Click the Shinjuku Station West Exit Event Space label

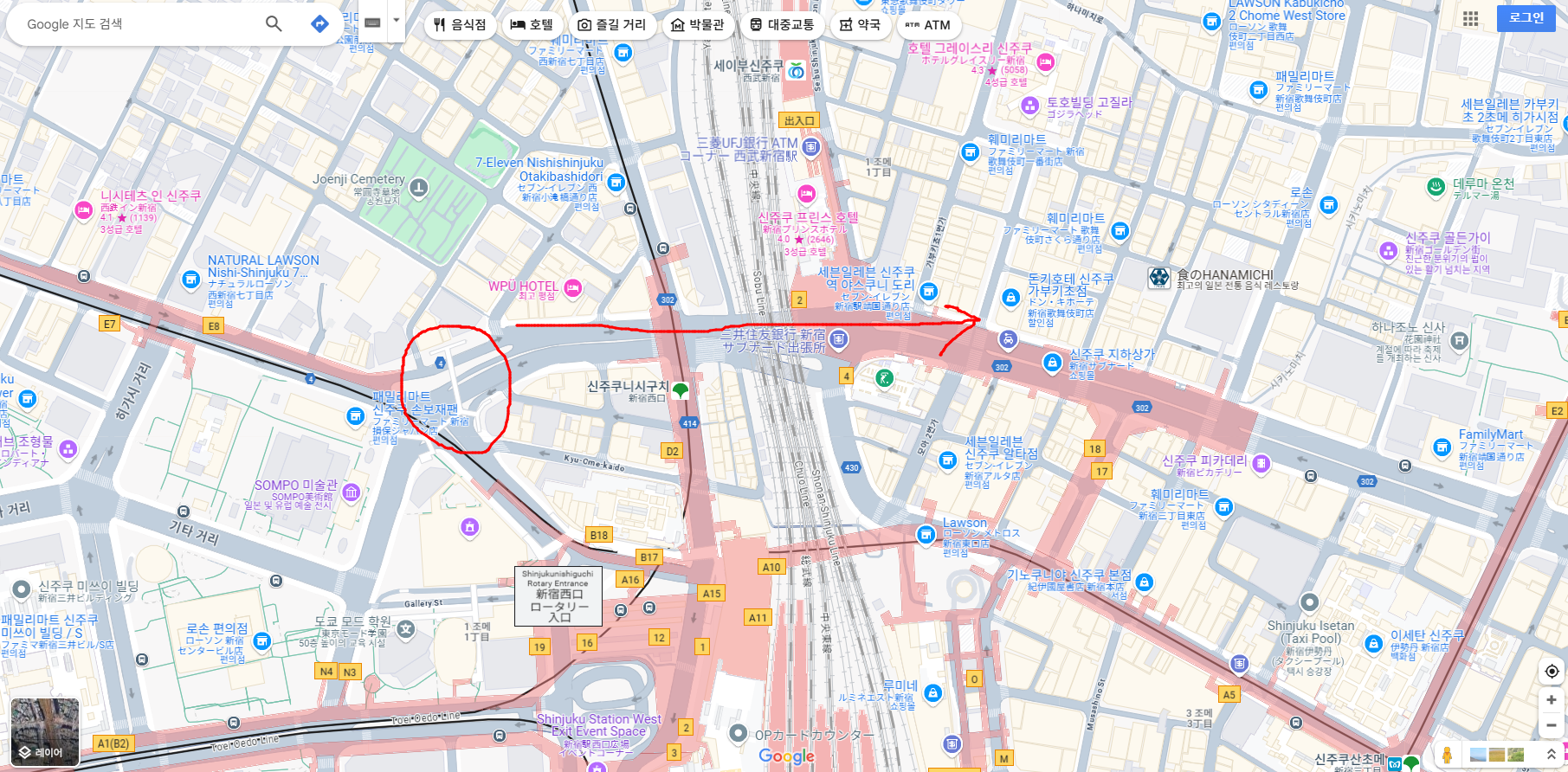598,725
